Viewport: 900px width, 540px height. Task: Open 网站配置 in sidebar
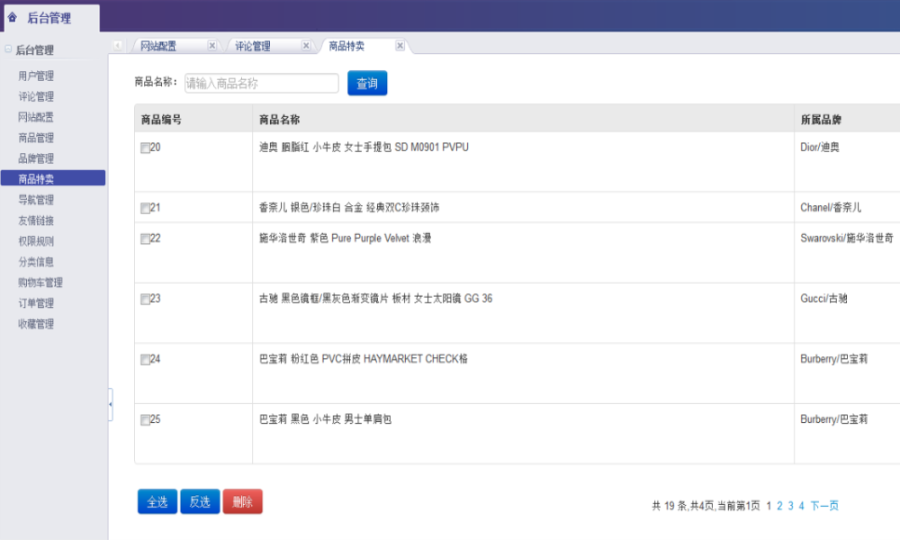point(36,117)
